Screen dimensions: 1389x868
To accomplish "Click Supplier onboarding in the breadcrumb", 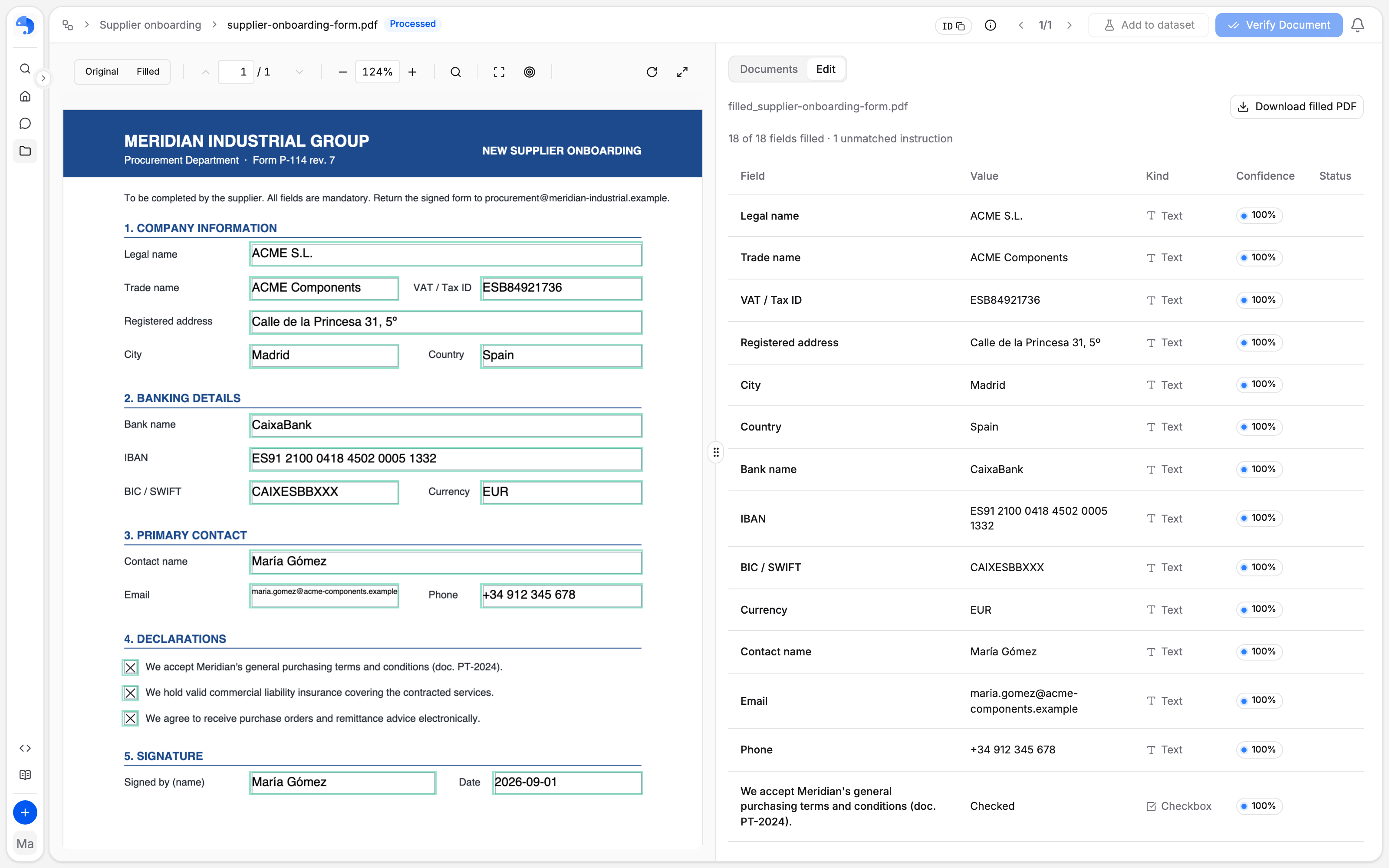I will pos(150,25).
